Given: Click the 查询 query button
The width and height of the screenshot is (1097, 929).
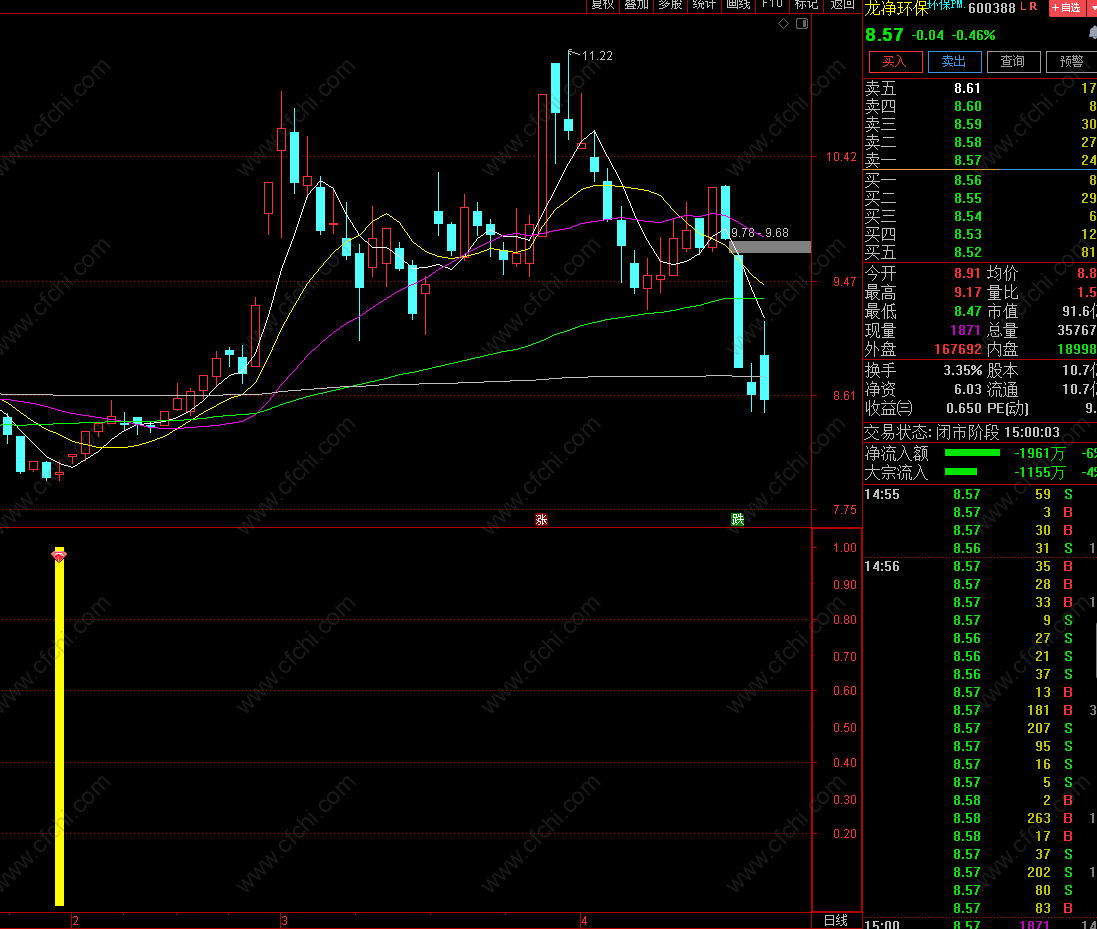Looking at the screenshot, I should point(1013,62).
